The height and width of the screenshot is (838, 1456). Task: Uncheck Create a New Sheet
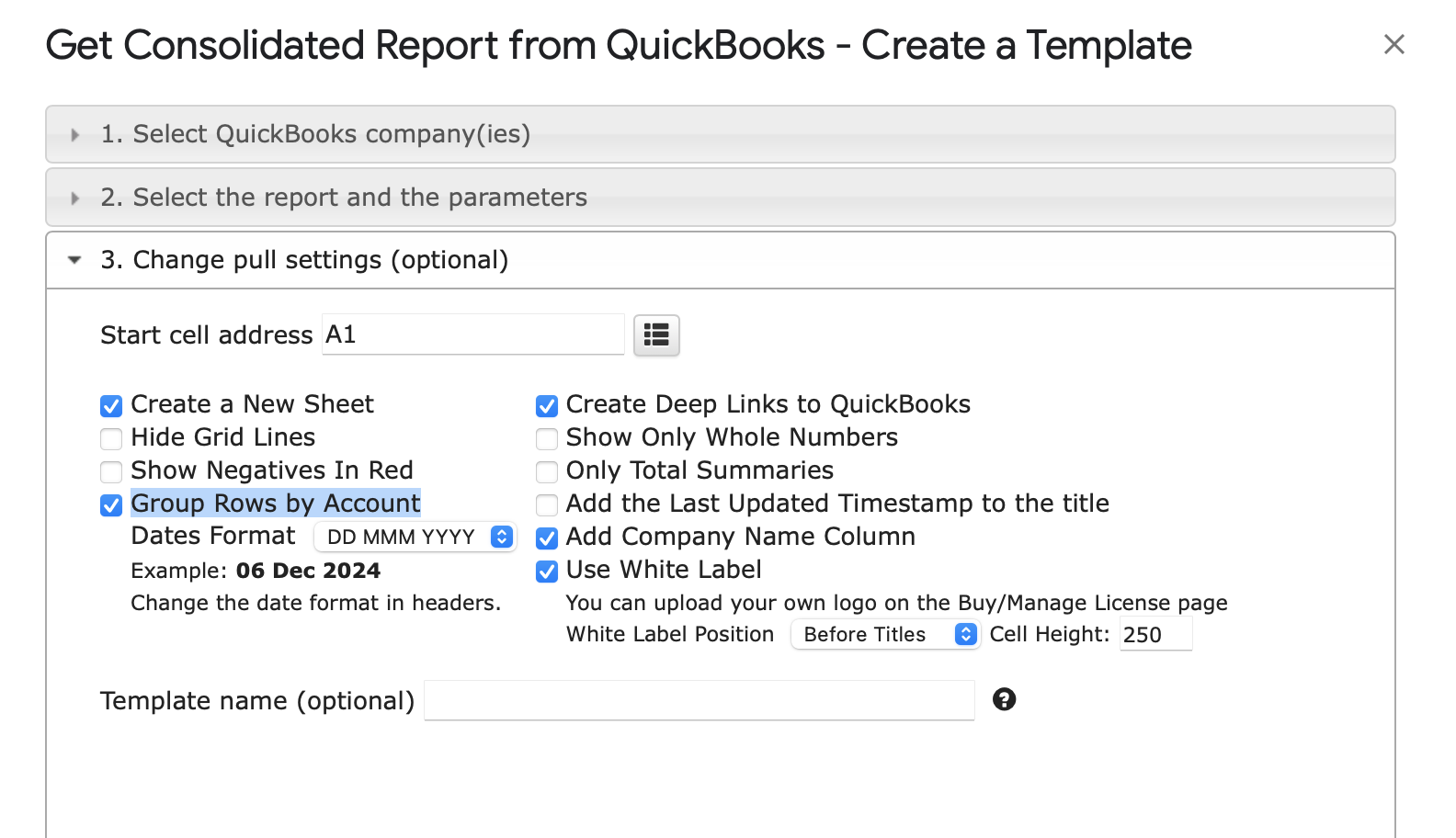click(x=111, y=406)
